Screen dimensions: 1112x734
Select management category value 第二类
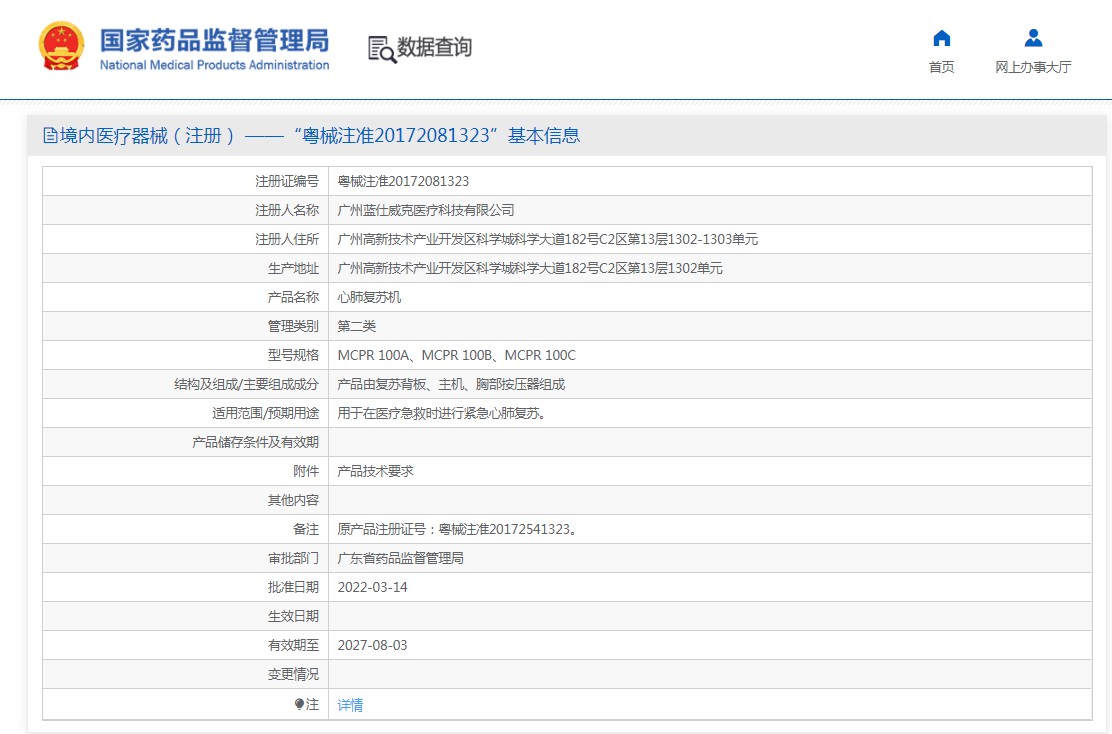point(357,326)
